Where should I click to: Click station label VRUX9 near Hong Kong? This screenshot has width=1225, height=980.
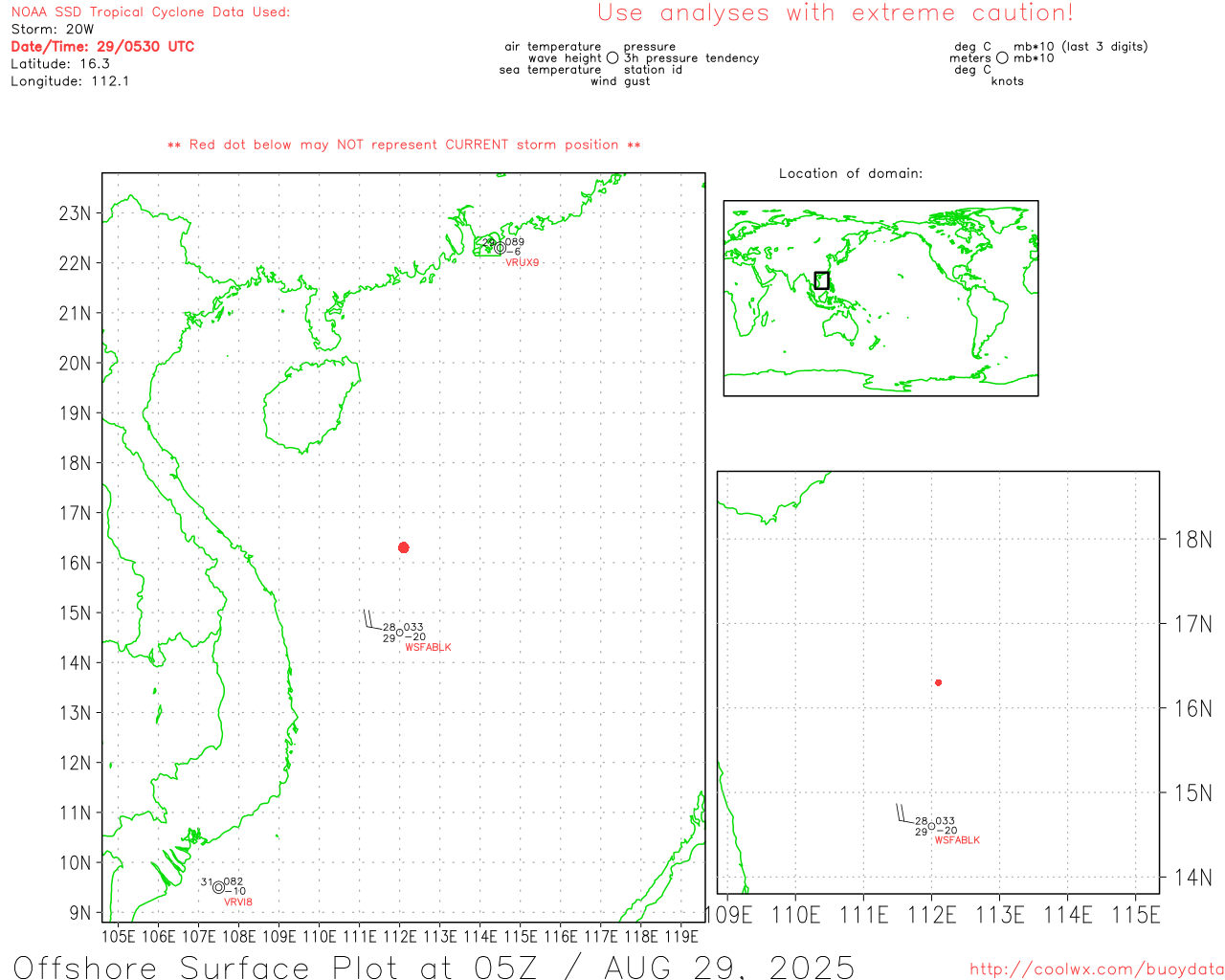coord(523,262)
